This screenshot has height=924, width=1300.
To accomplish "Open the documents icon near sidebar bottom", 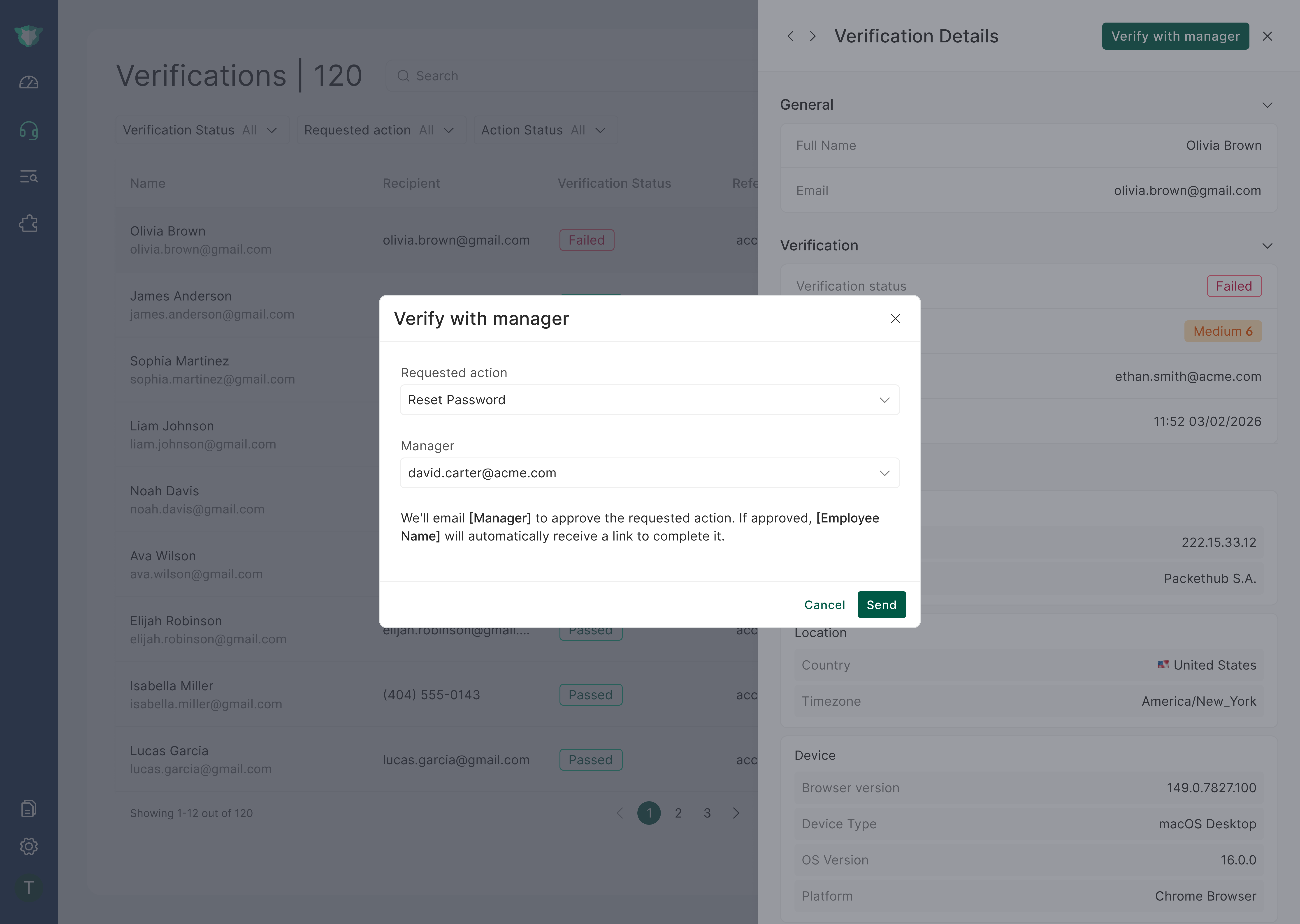I will click(x=28, y=808).
